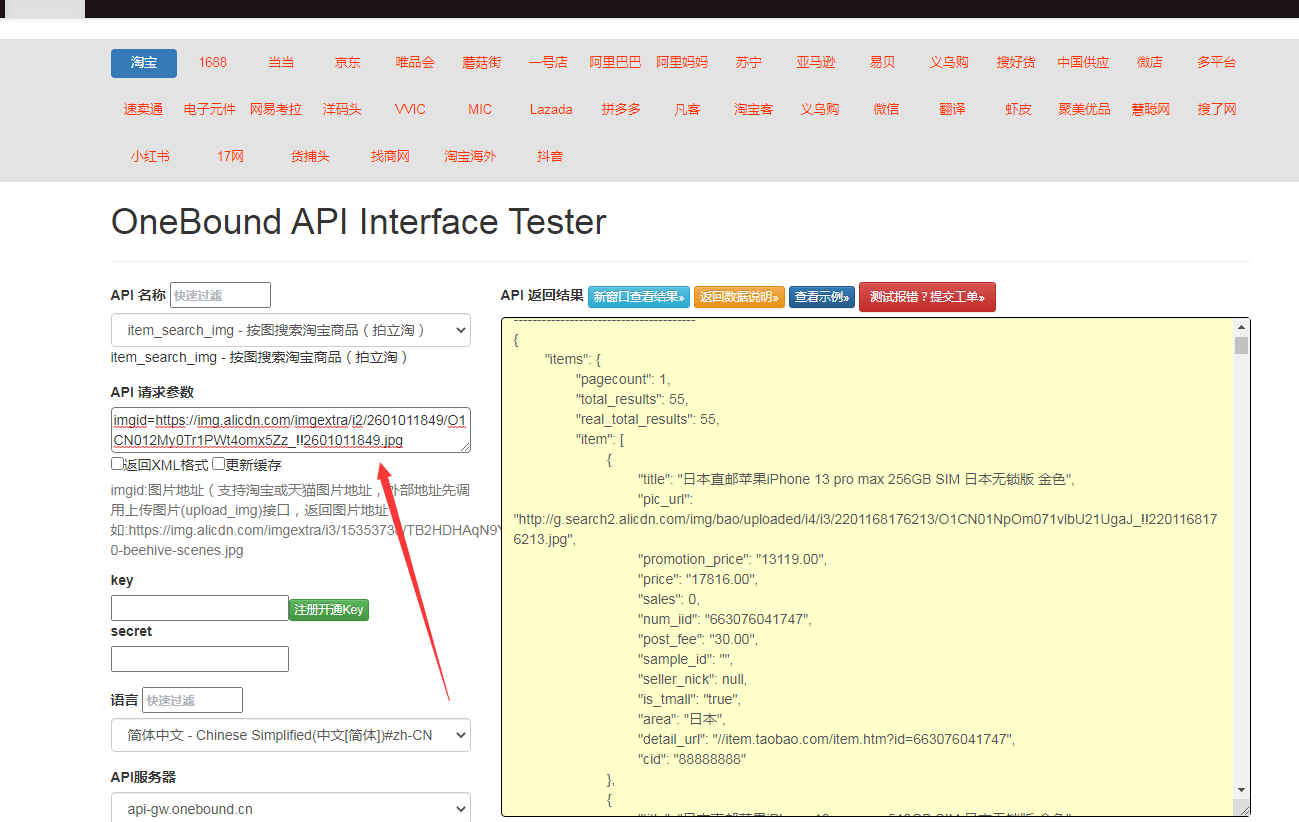Open the MIC platform tab
This screenshot has height=822, width=1299.
pos(480,109)
